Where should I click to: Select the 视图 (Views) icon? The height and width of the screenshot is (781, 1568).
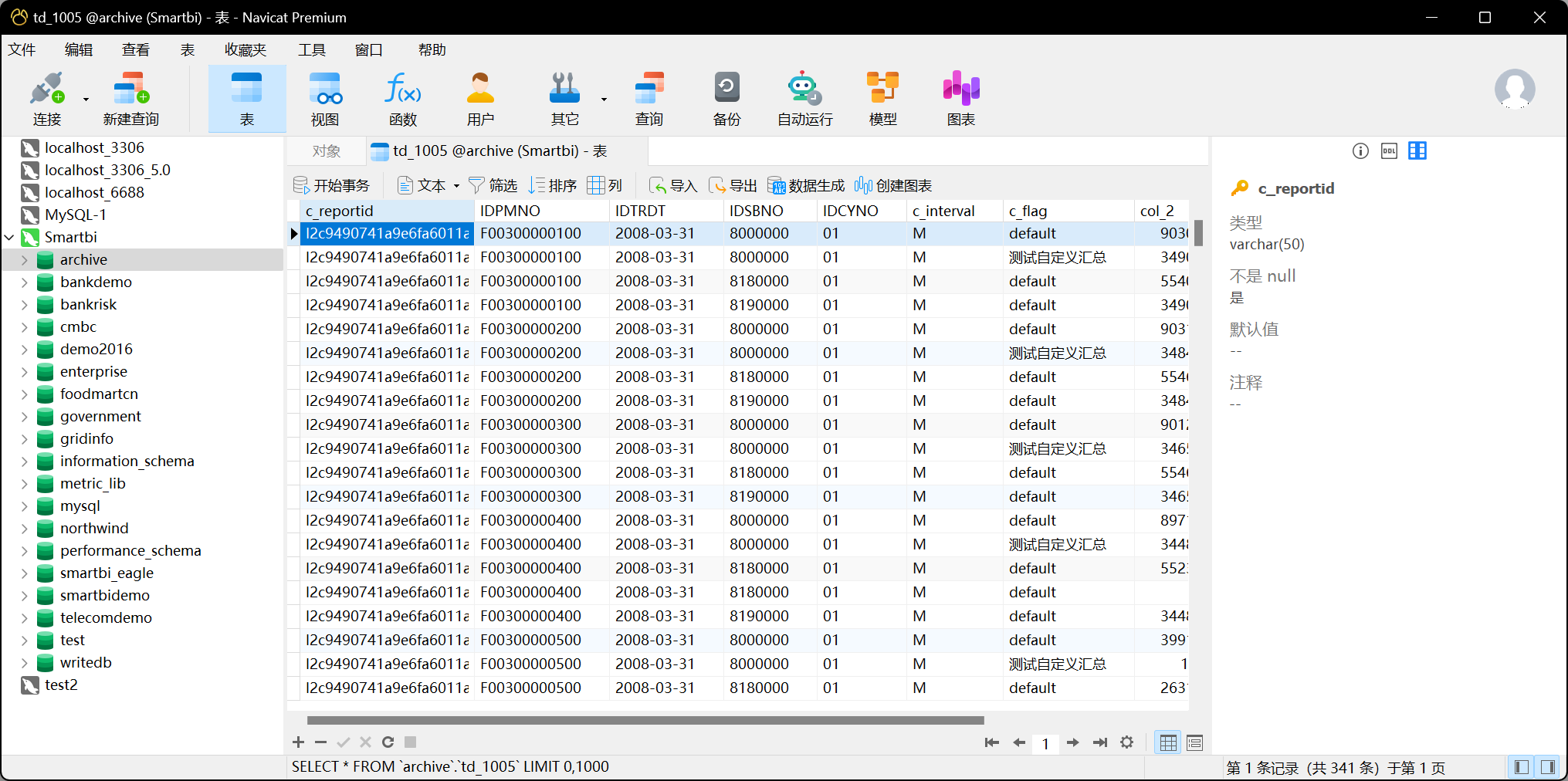coord(325,96)
